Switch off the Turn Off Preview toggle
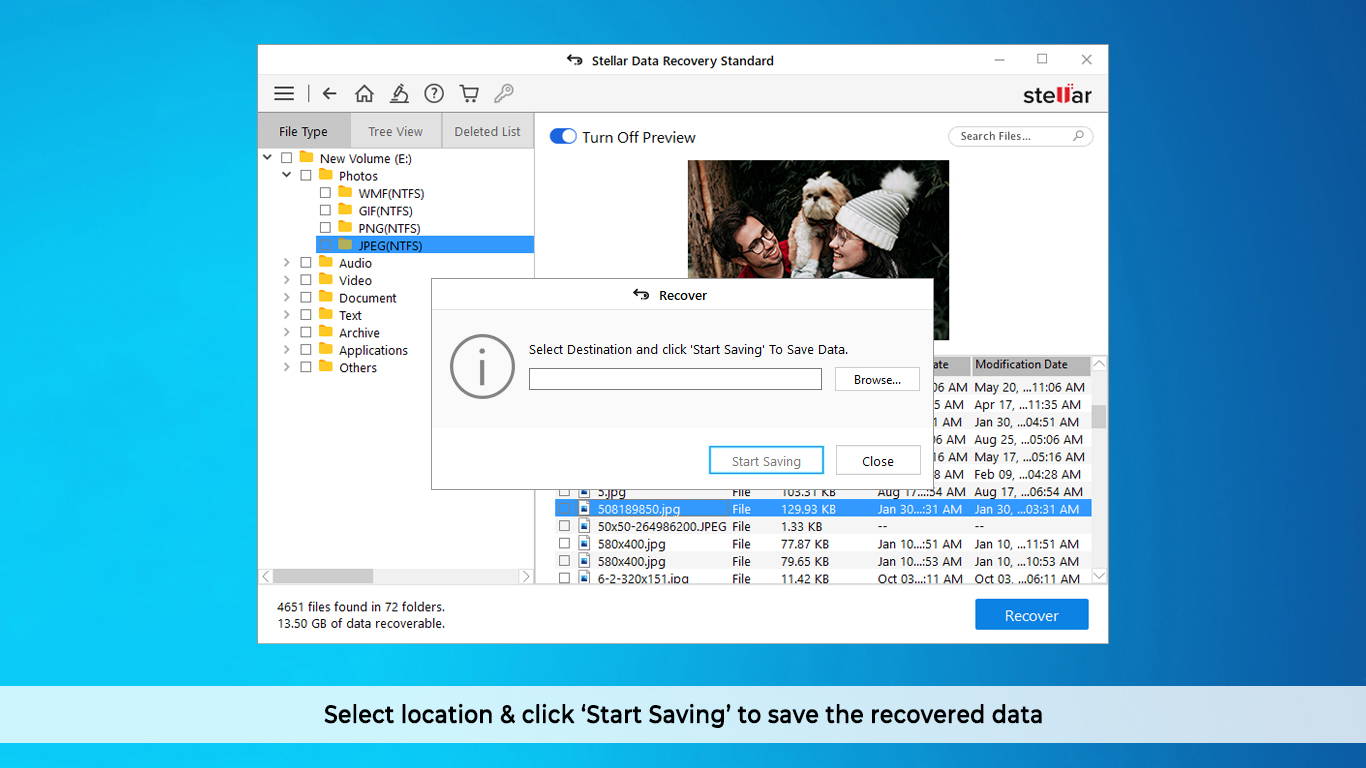Viewport: 1366px width, 768px height. coord(562,136)
